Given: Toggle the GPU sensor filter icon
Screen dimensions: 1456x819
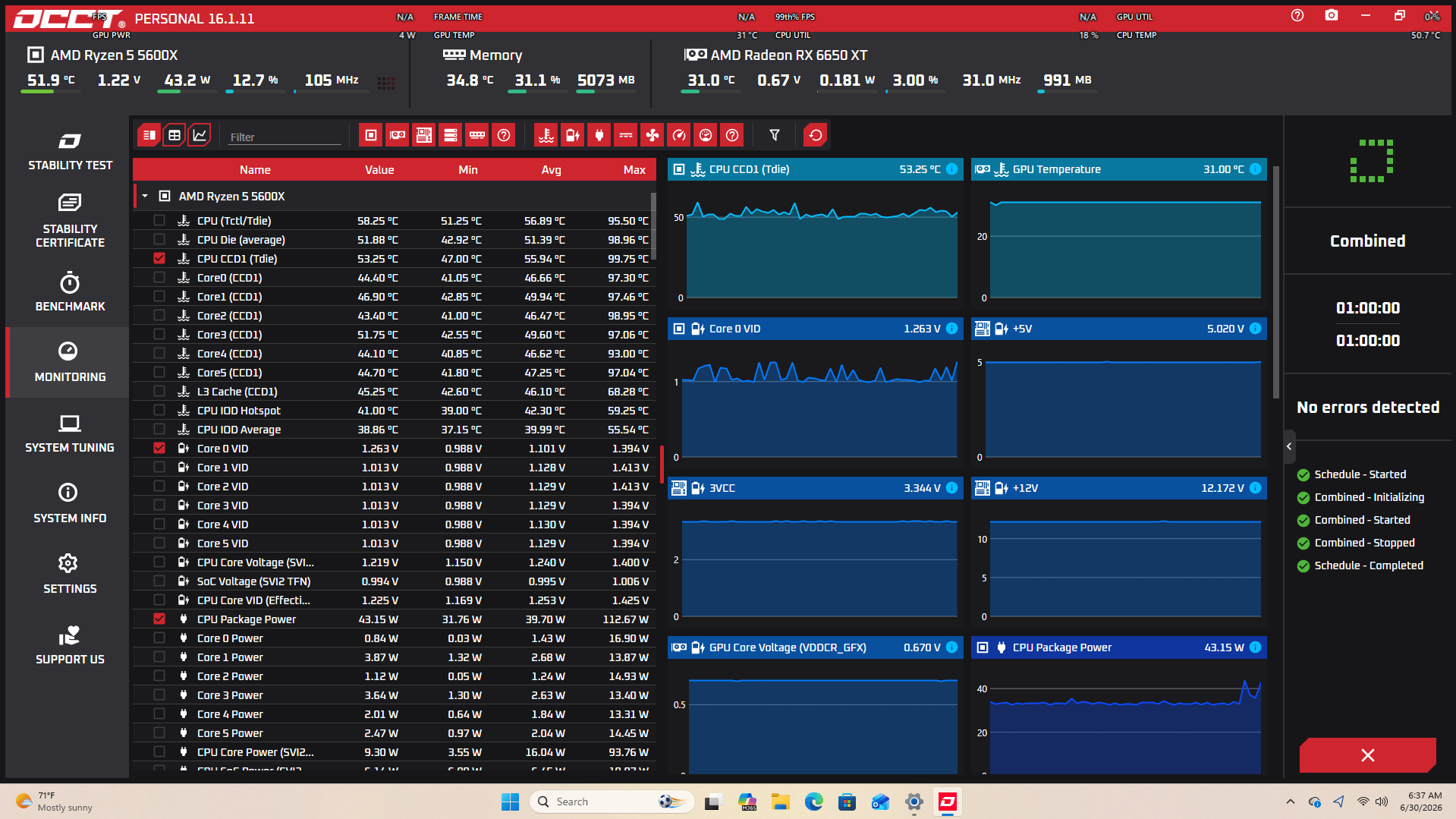Looking at the screenshot, I should click(x=398, y=135).
